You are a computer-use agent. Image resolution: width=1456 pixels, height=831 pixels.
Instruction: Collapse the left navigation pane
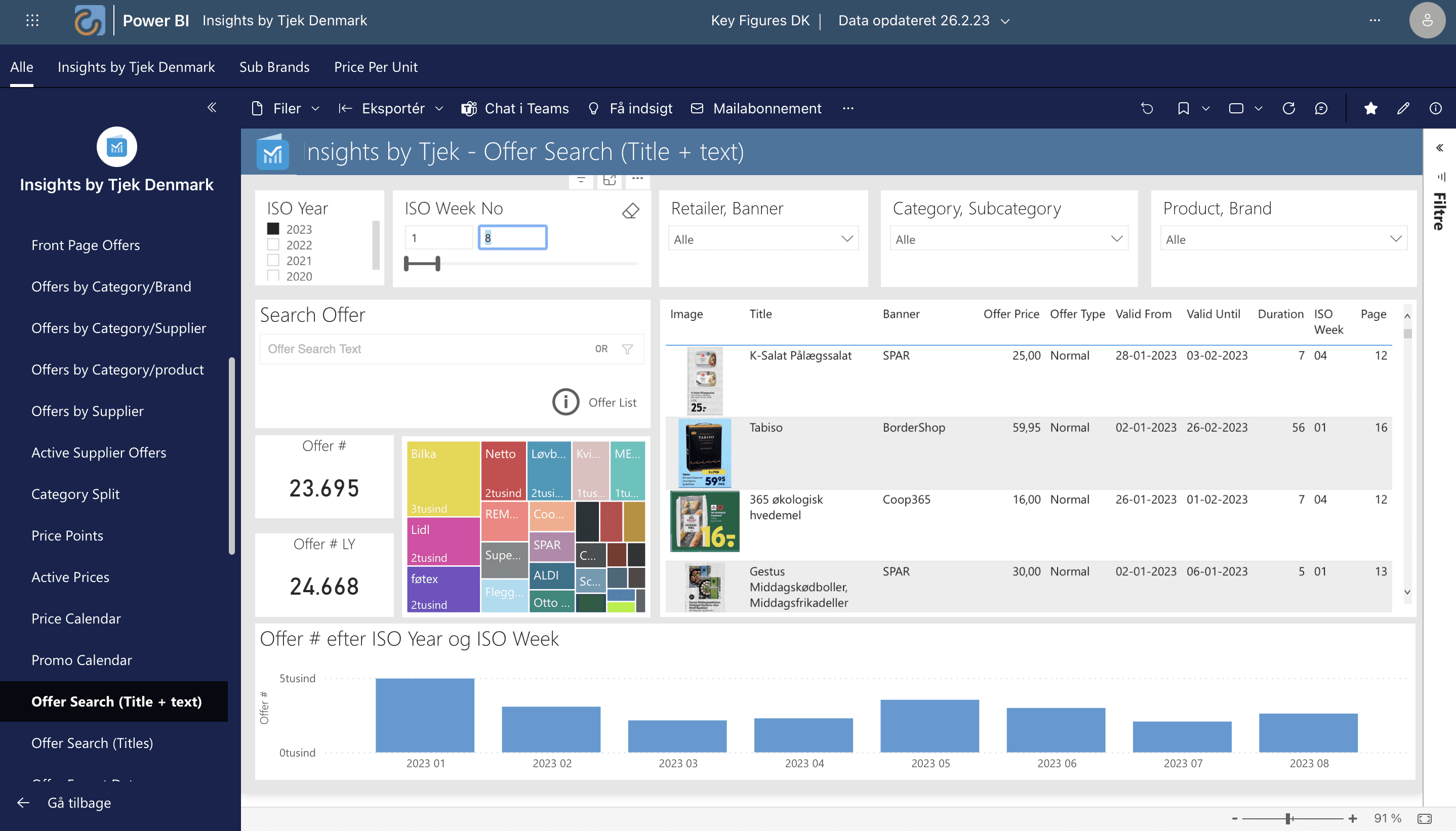[x=212, y=107]
